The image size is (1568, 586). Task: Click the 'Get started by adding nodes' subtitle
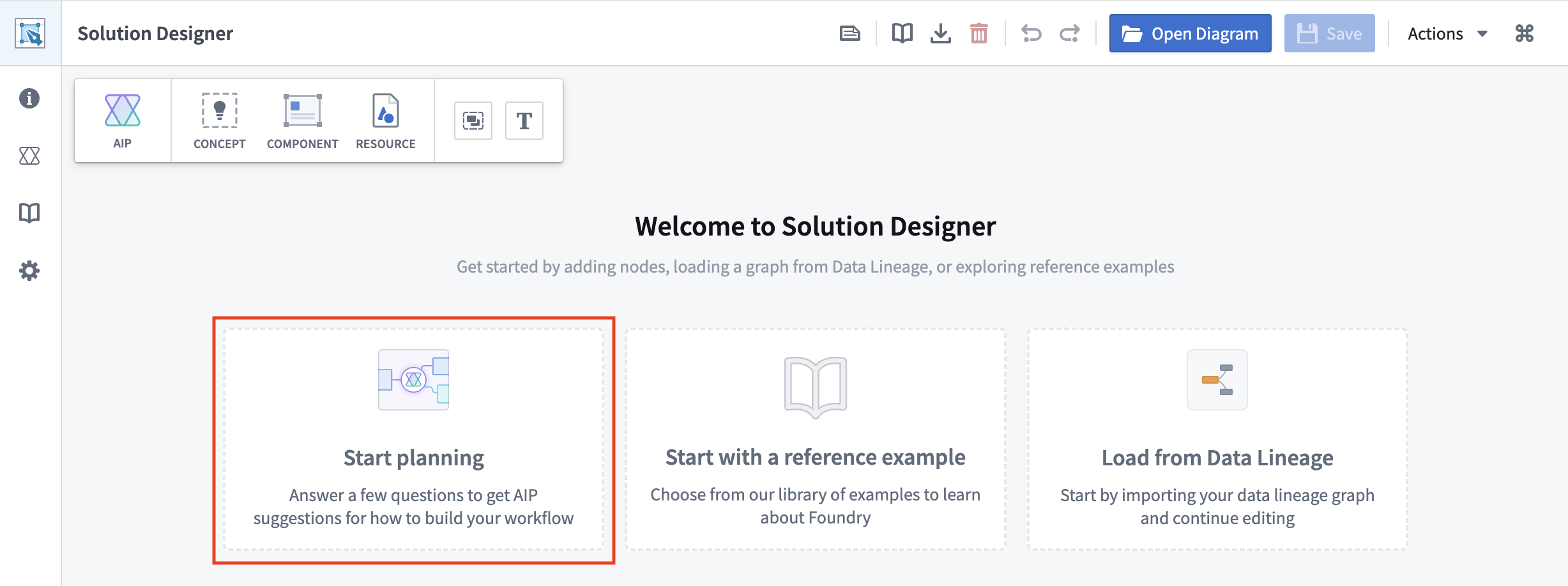click(x=816, y=267)
